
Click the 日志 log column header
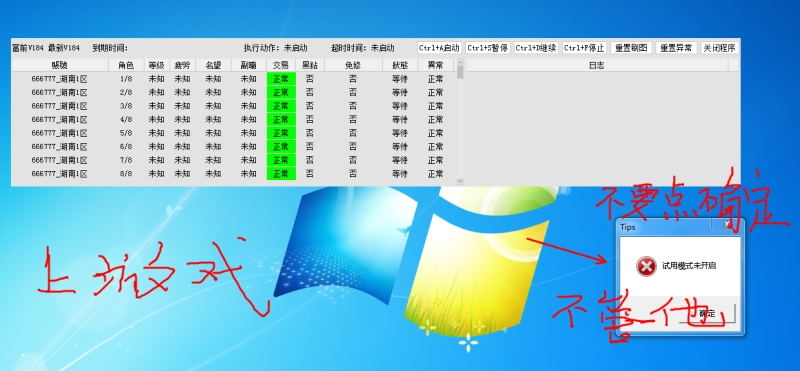597,65
